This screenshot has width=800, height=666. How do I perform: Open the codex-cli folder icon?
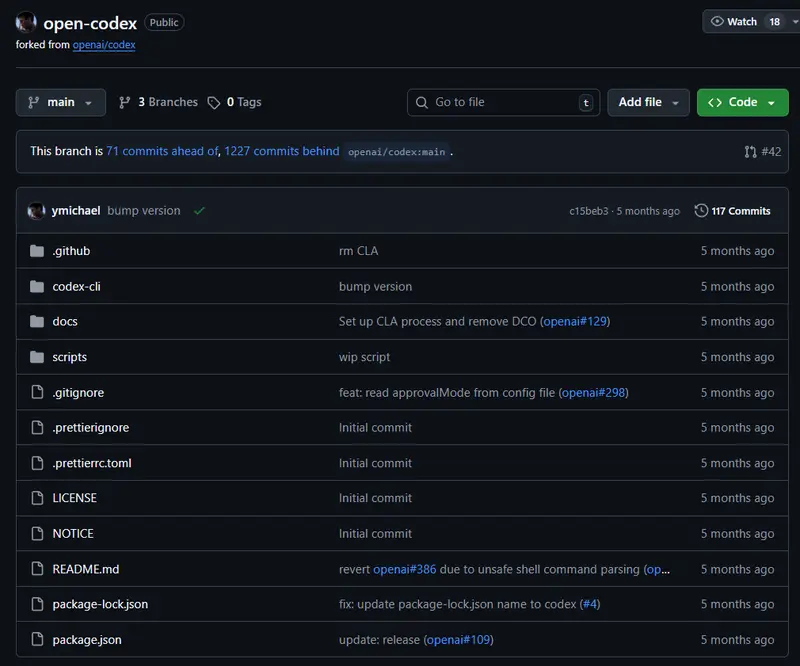coord(36,286)
